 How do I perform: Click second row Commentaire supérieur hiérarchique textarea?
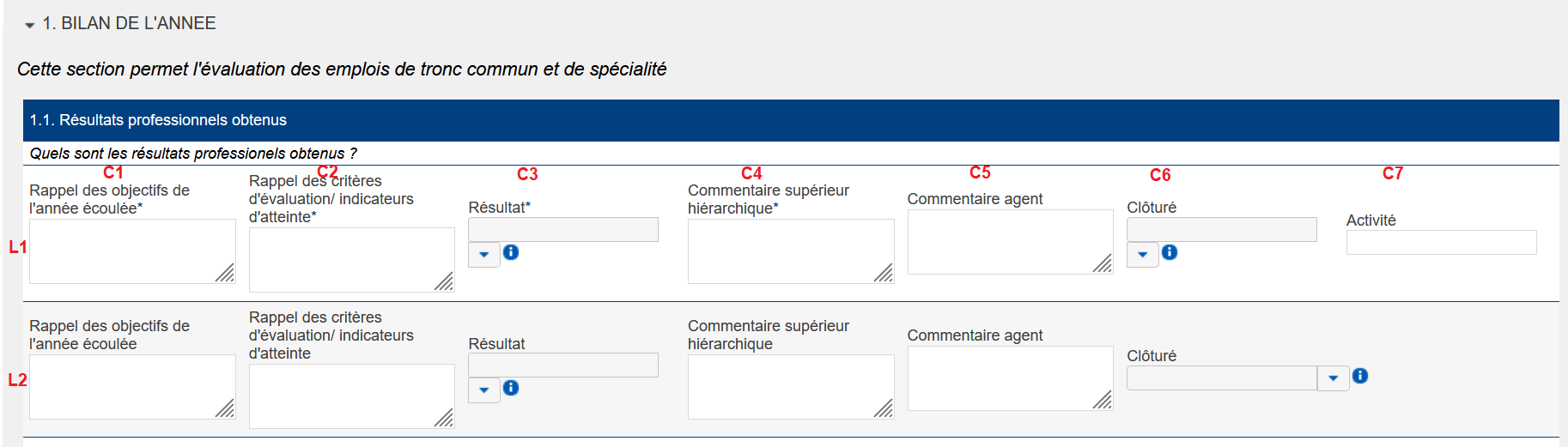(x=790, y=386)
